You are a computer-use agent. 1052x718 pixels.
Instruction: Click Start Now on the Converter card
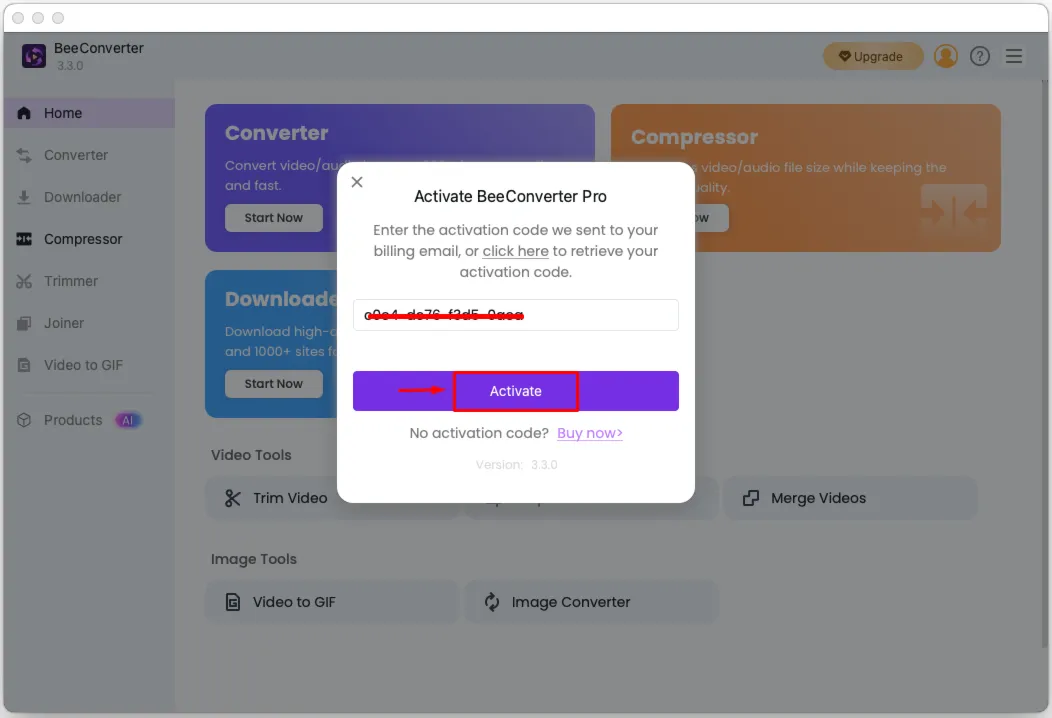point(274,217)
